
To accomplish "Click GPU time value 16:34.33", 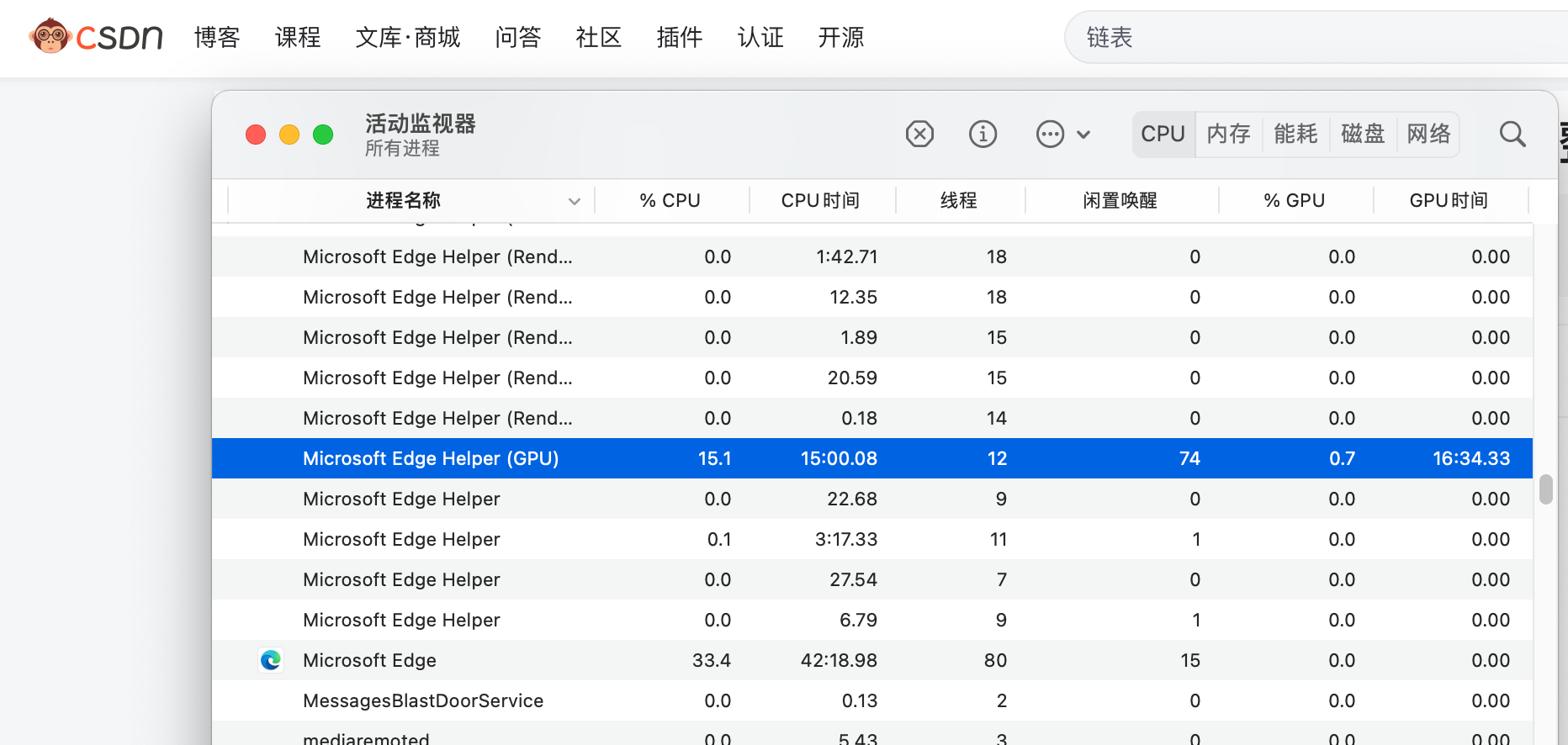I will coord(1471,458).
